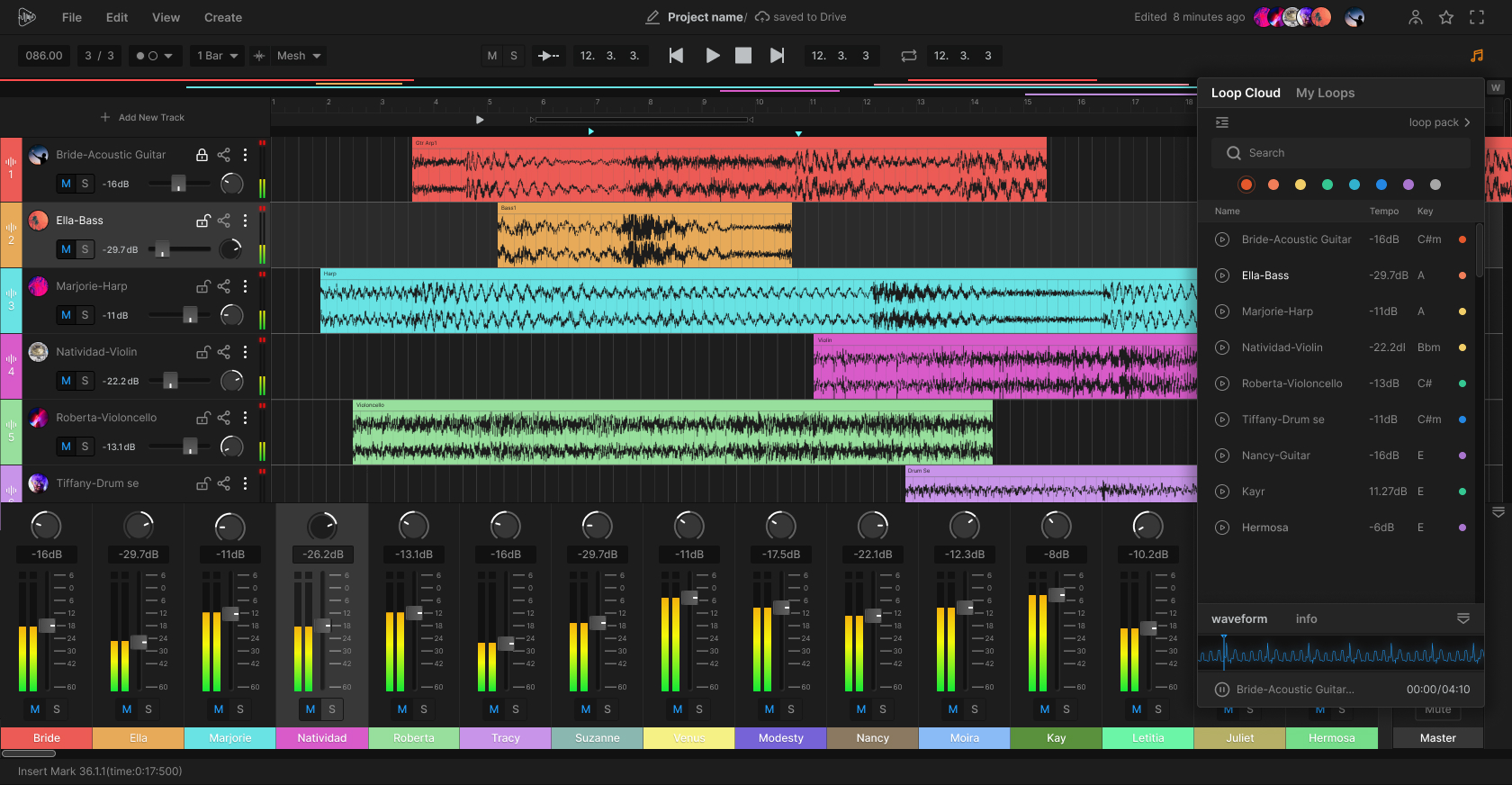1512x785 pixels.
Task: Click the lock icon on Bride-Acoustic Guitar
Action: pos(202,155)
